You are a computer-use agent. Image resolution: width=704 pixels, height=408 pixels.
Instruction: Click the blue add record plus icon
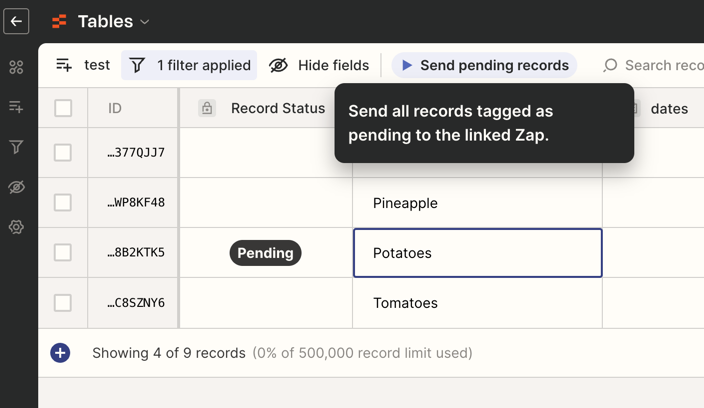(60, 353)
